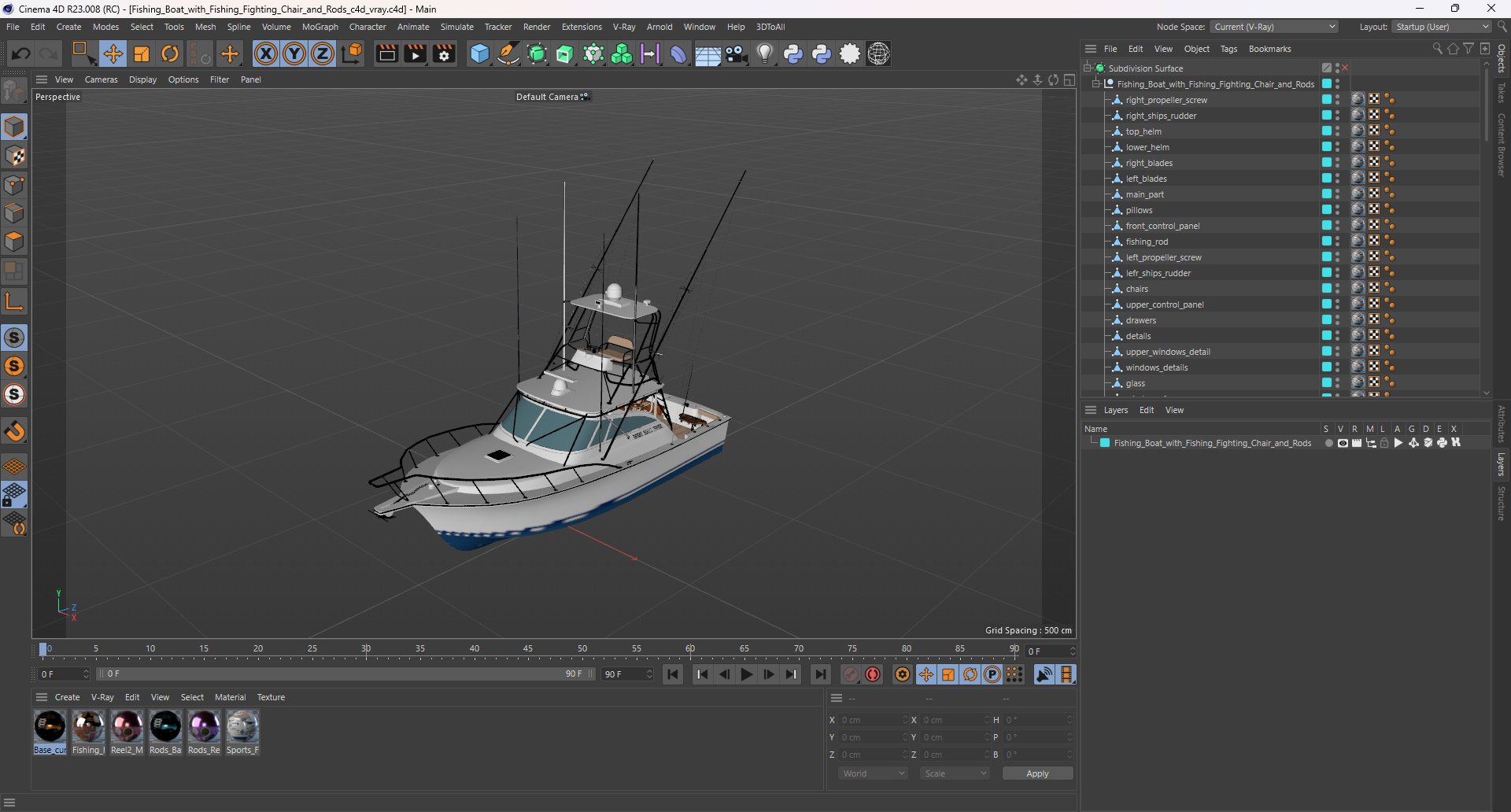Open the Layout Startup dropdown
The width and height of the screenshot is (1511, 812).
click(1442, 27)
